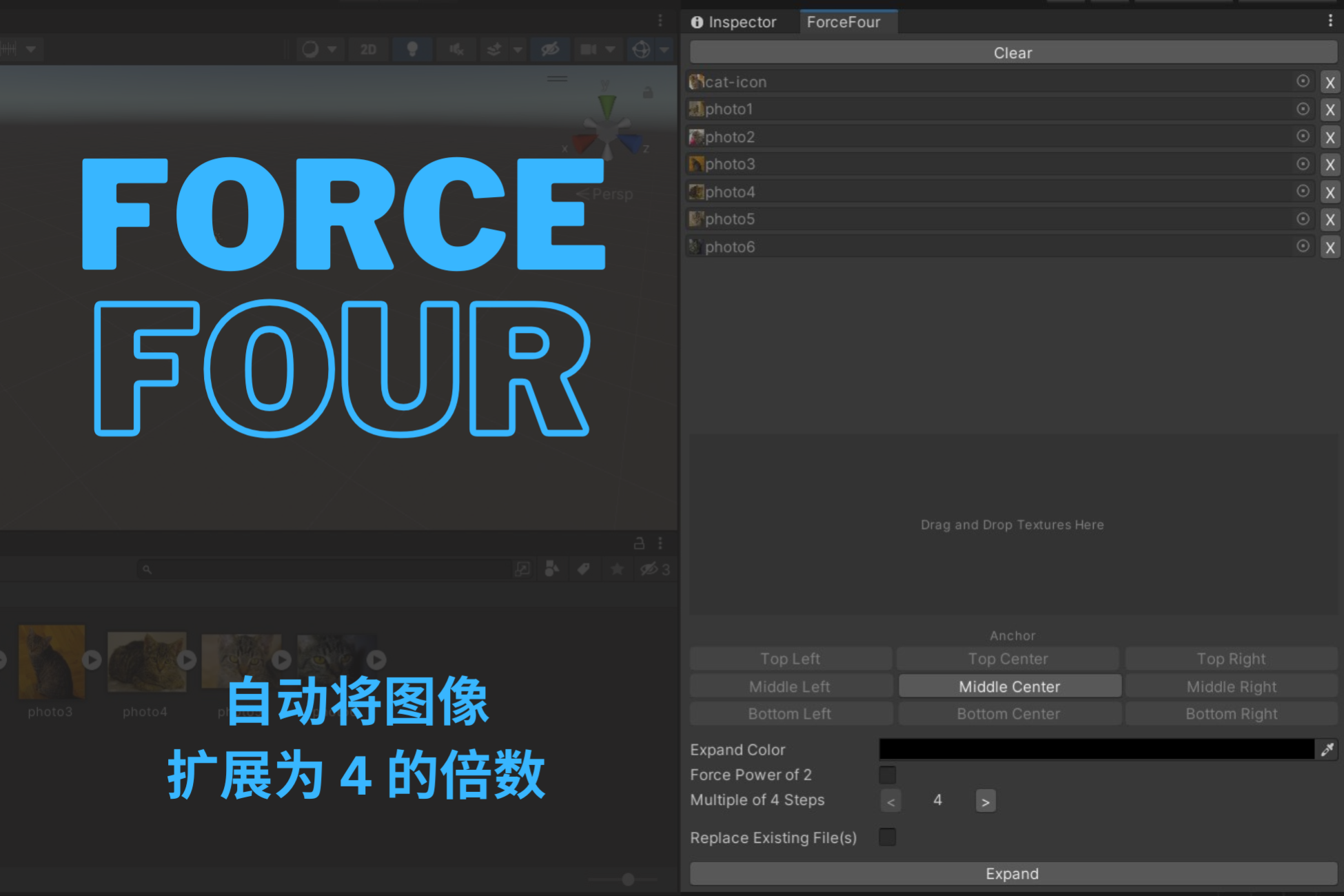Image resolution: width=1344 pixels, height=896 pixels.
Task: Enable Replace Existing File(s) checkbox
Action: tap(888, 837)
